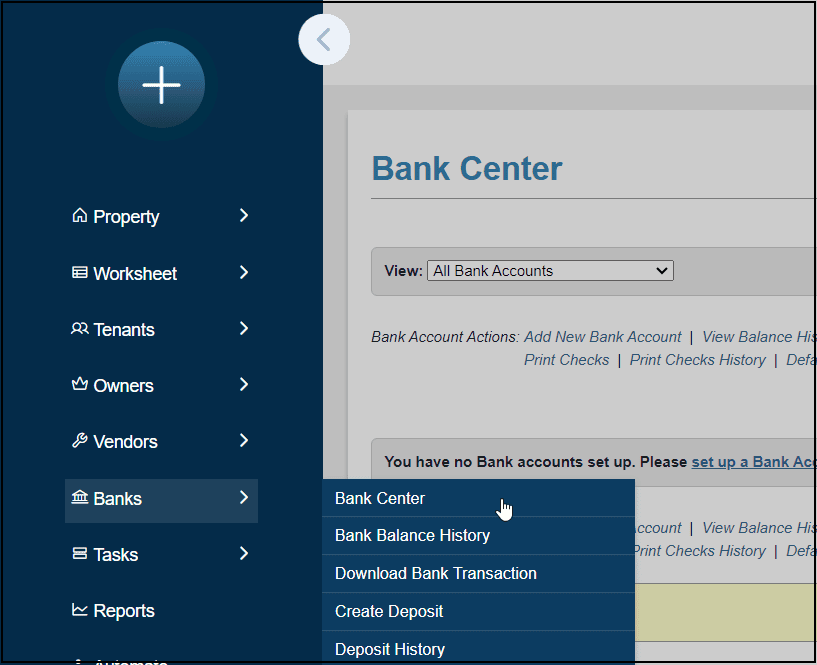Click the Owners crown icon

click(x=80, y=385)
